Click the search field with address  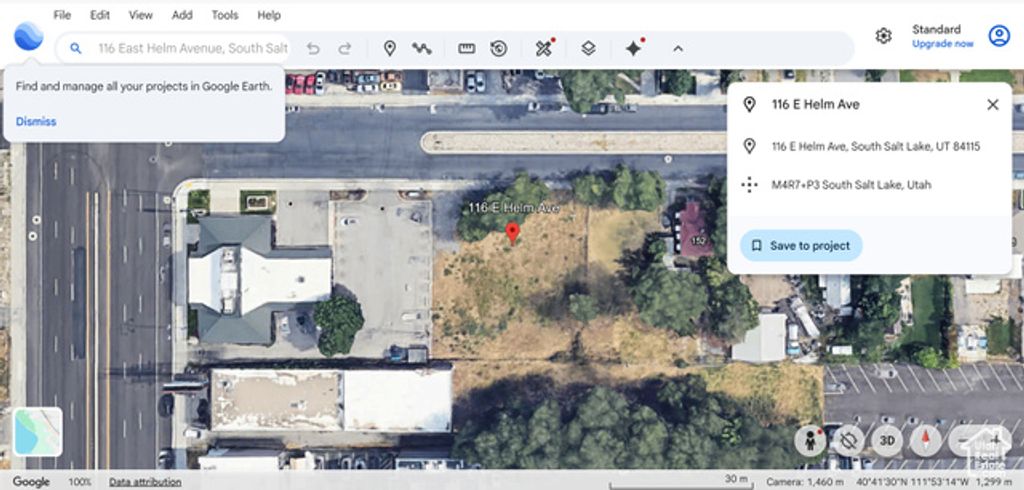pos(190,48)
